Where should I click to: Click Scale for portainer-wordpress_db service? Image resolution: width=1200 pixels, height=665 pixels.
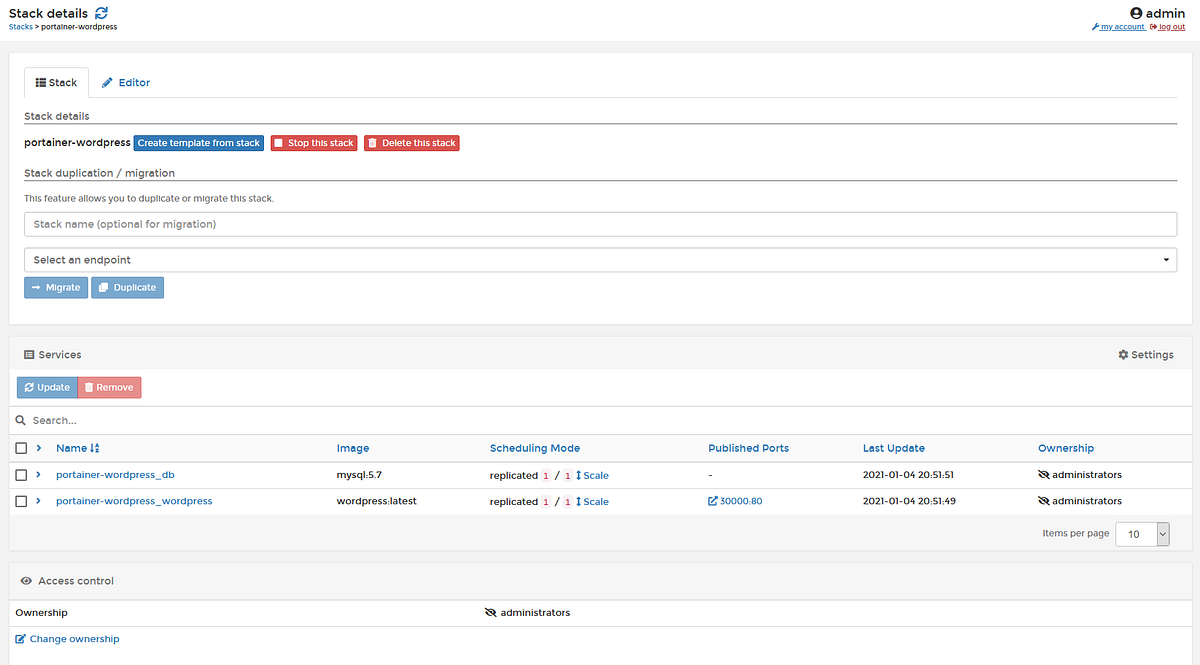click(592, 475)
